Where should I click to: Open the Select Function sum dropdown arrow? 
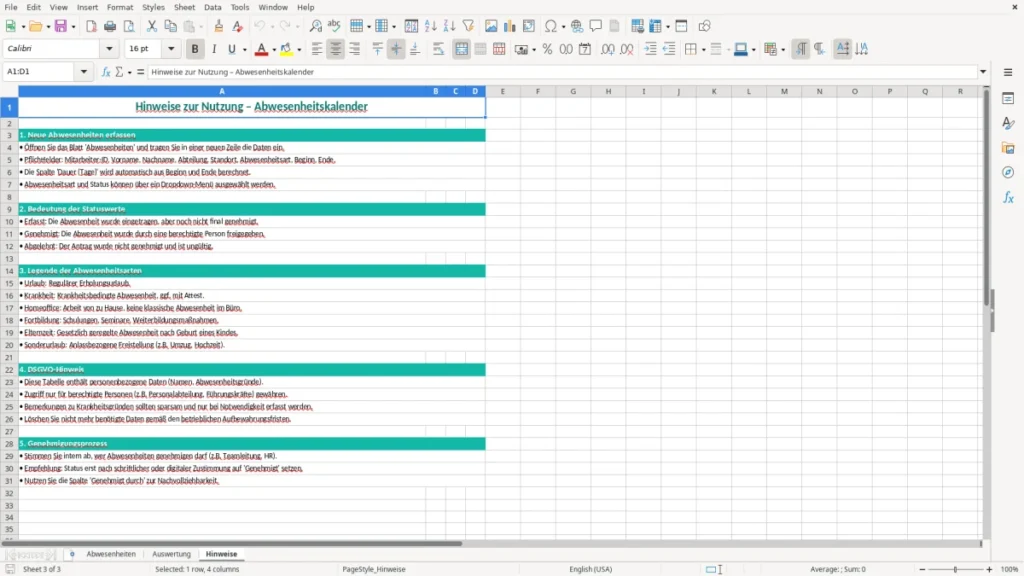[129, 72]
